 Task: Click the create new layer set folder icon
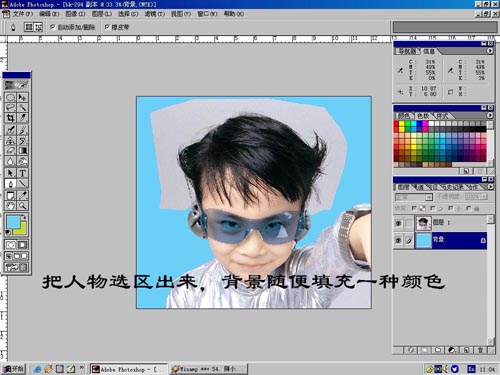click(x=438, y=350)
